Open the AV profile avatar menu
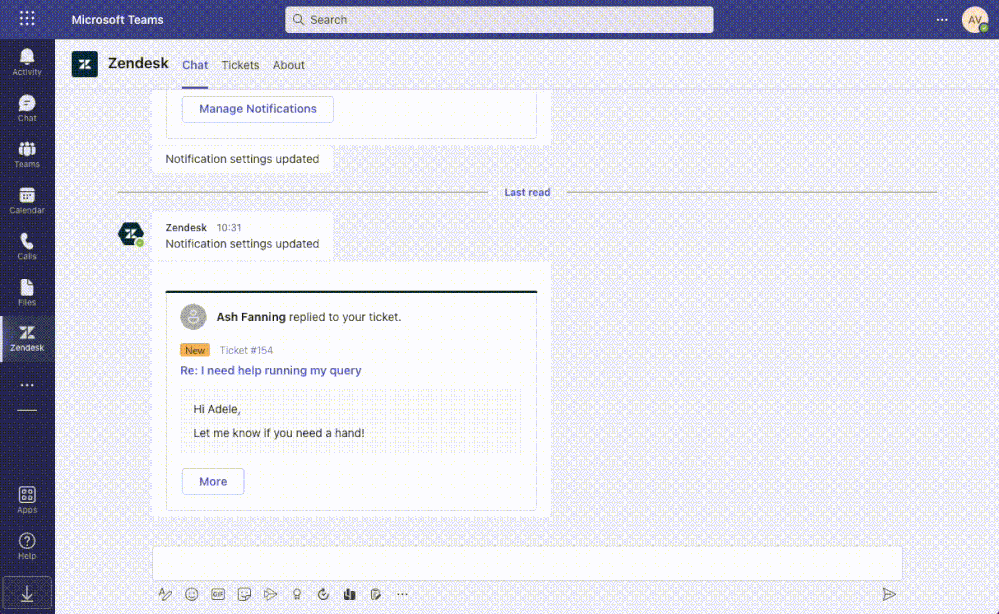The width and height of the screenshot is (999, 614). (974, 20)
